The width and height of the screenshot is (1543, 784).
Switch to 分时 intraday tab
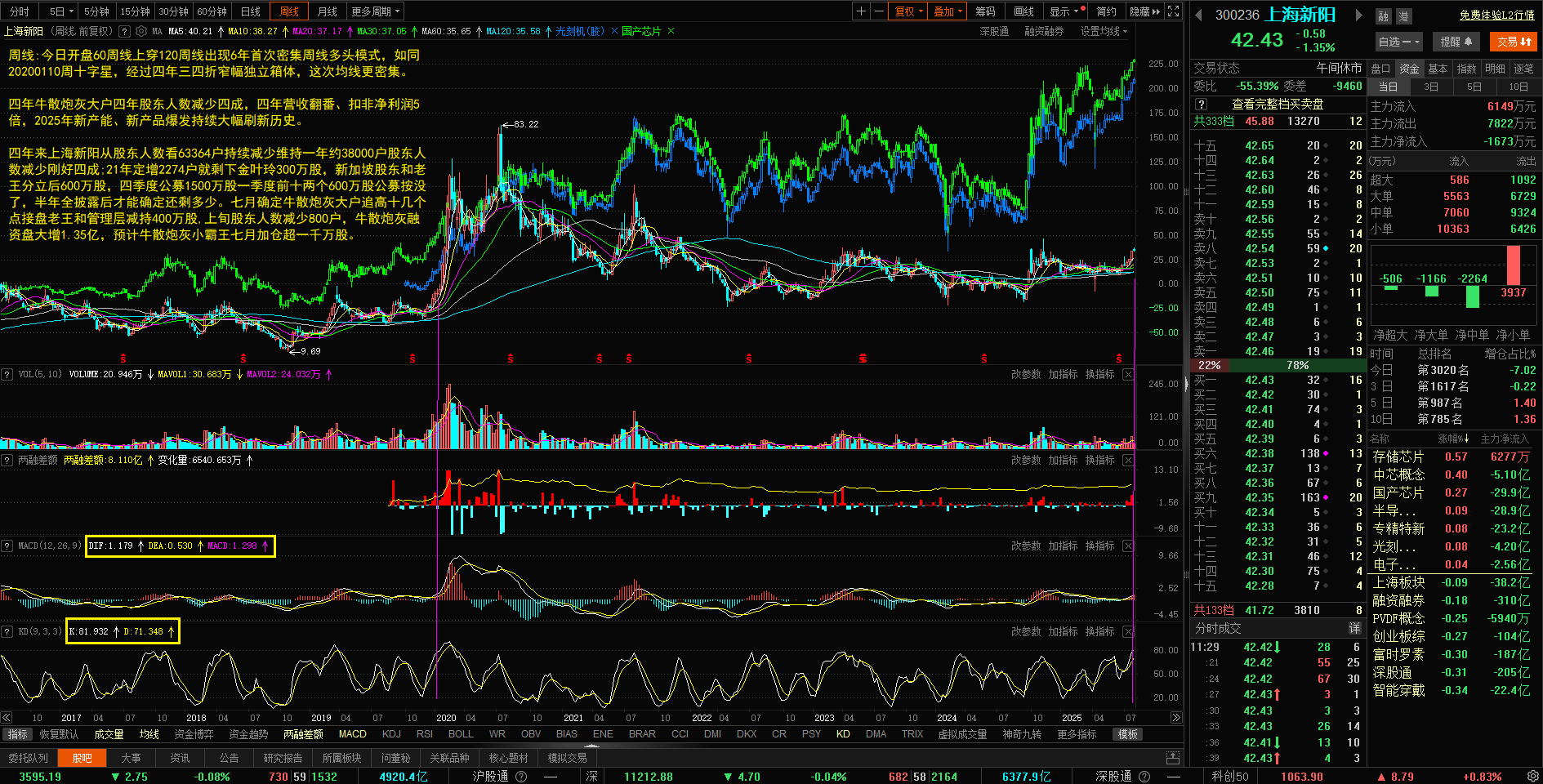pos(19,11)
